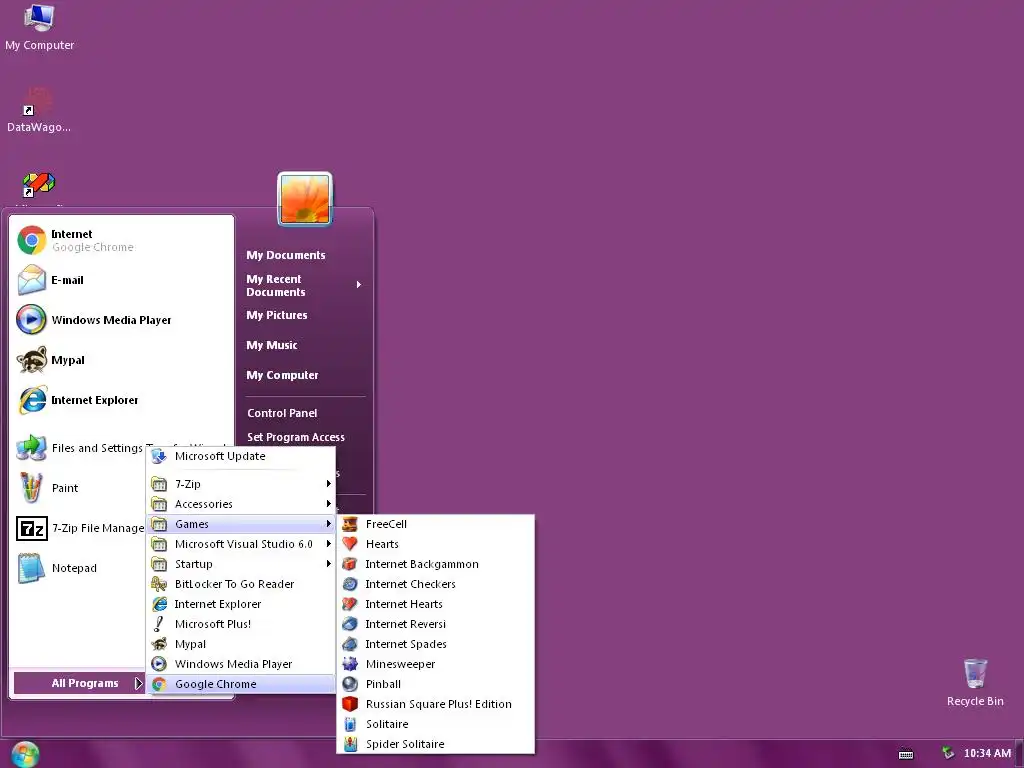Click the 7-Zip File Manager icon
Viewport: 1024px width, 768px height.
coord(31,528)
